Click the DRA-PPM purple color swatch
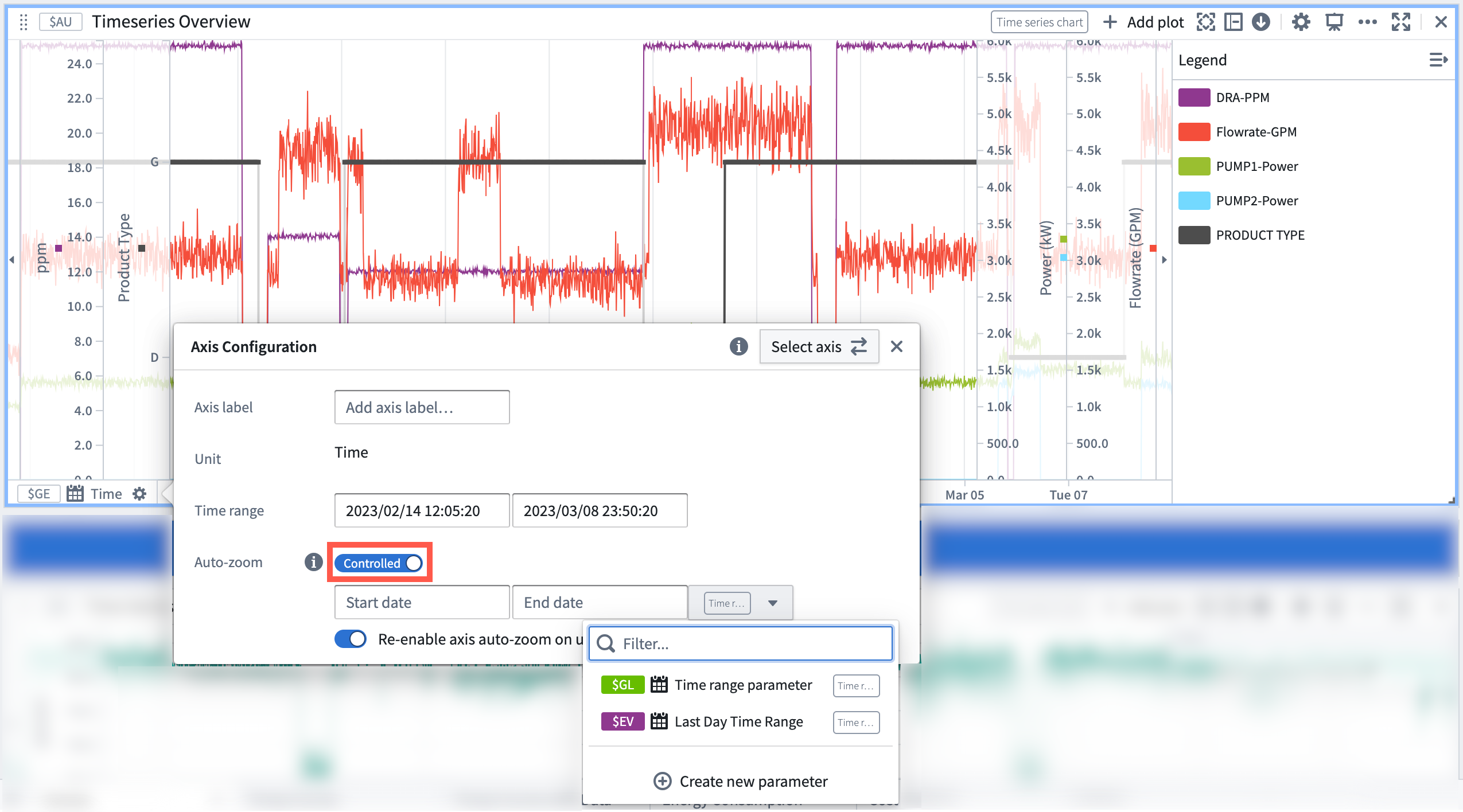 [1194, 97]
